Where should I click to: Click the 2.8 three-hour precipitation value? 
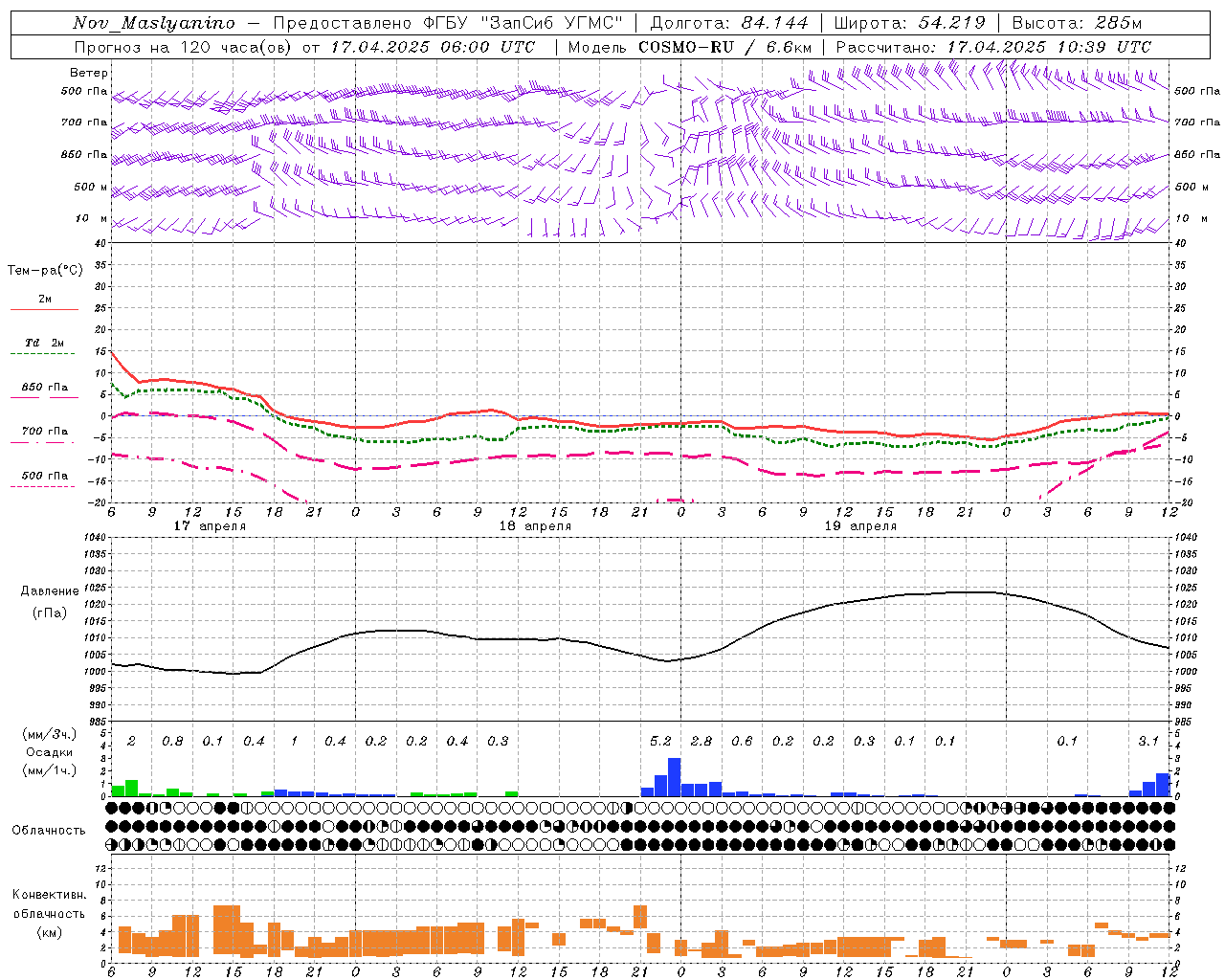point(702,741)
